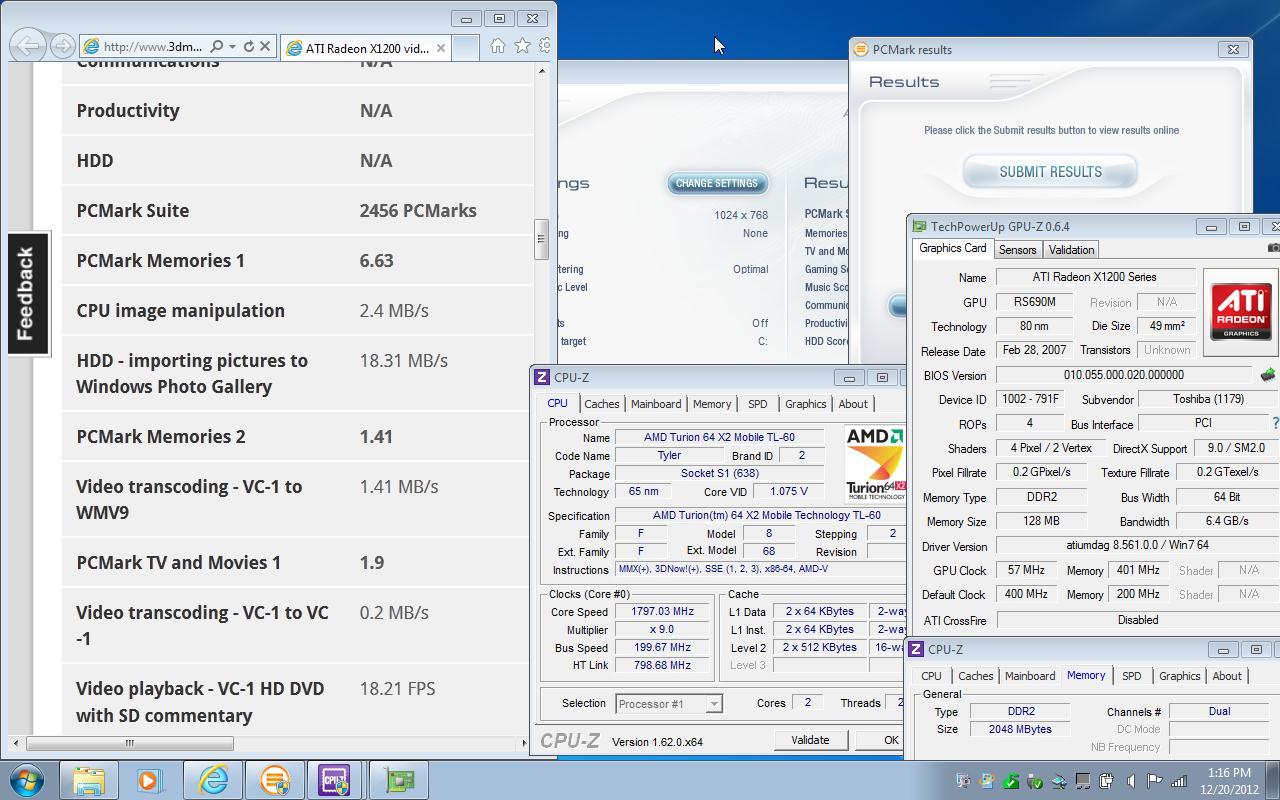Open Action Center flag tray icon
Screen dimensions: 1280x800
1154,781
